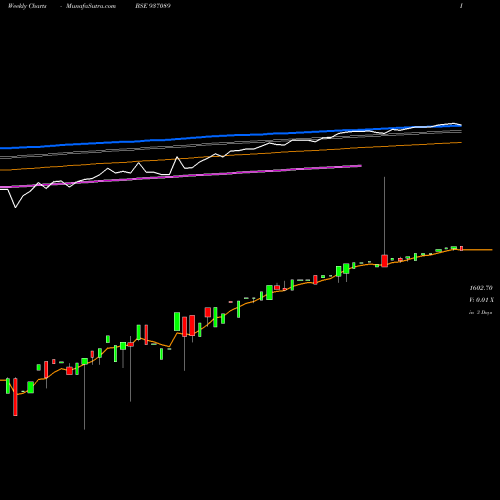500x500 pixels.
Task: Click the red candle with the tallest upper wick
Action: click(384, 261)
